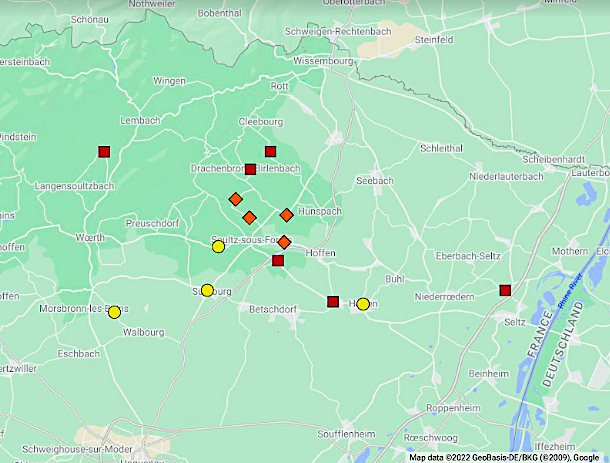Click yellow circle marker at Soultz-sous-Forêts
This screenshot has height=463, width=610.
[219, 247]
